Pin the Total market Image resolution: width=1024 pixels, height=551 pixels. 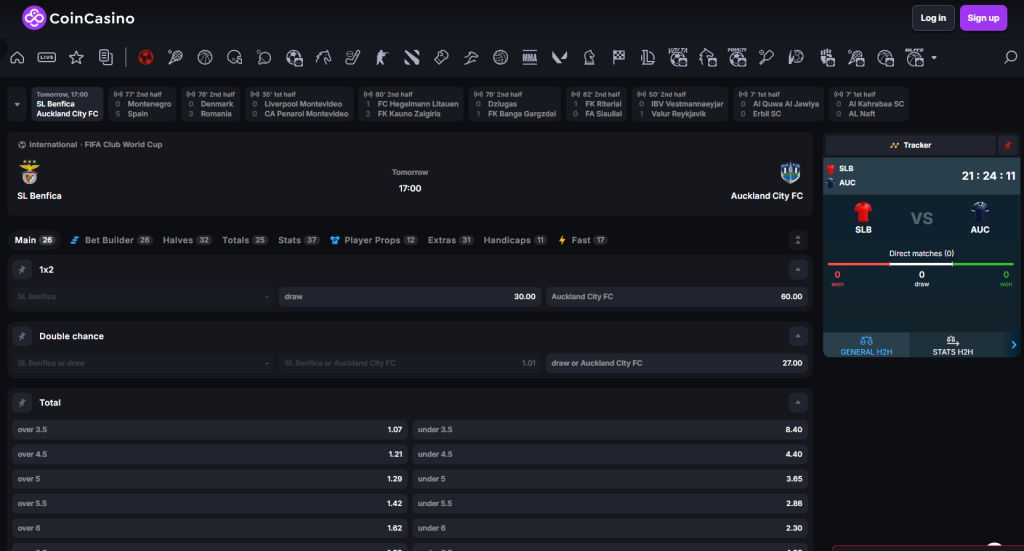22,403
